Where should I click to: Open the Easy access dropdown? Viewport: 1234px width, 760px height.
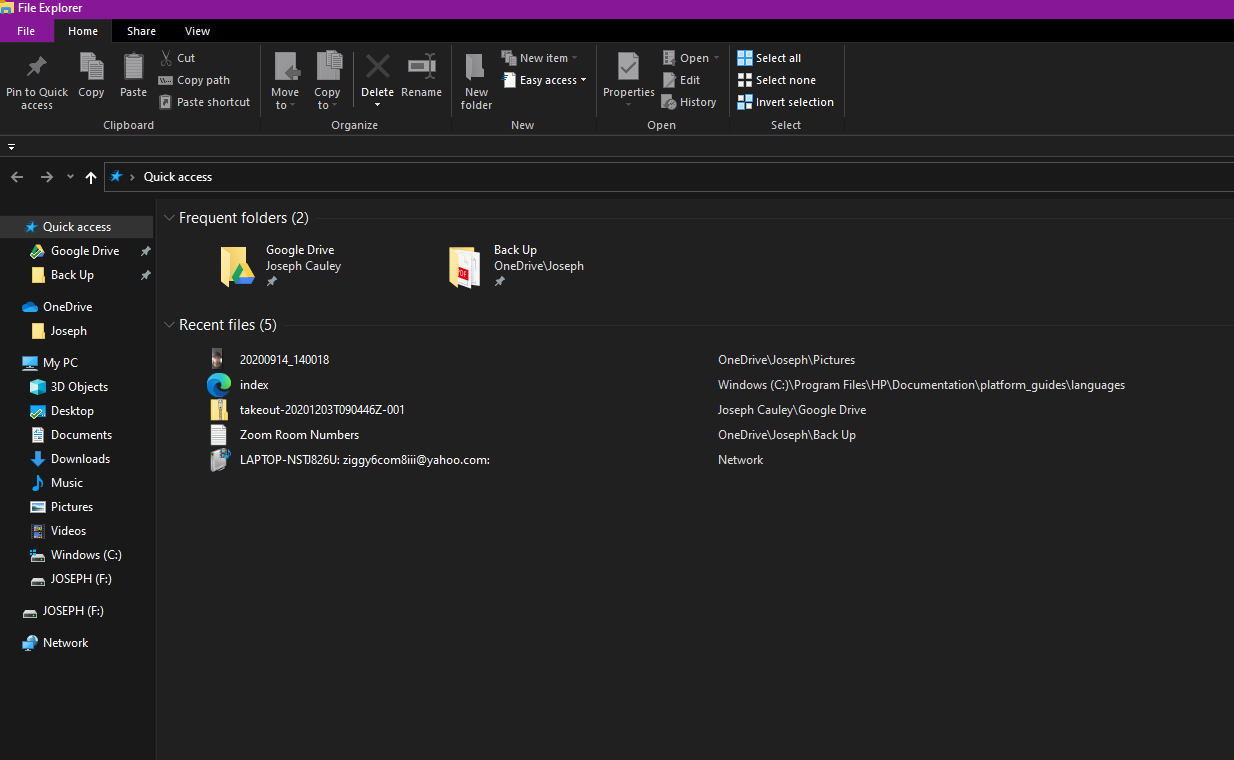click(545, 80)
